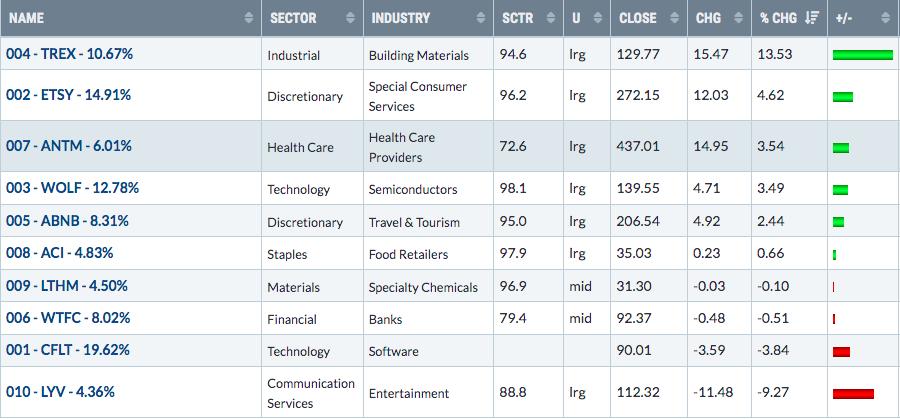Sort by INDUSTRY using its arrow icon
Screen dimensions: 900x419
481,18
